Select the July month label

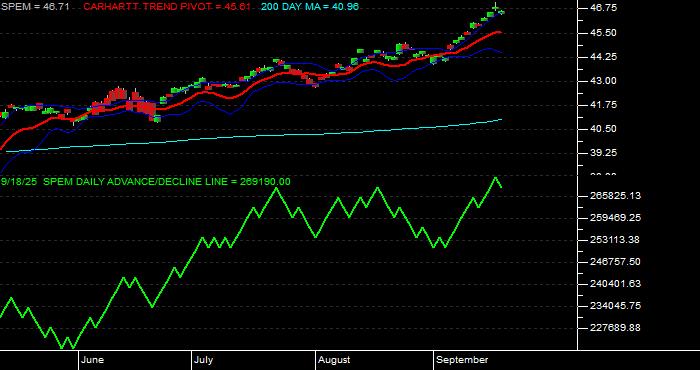pos(203,360)
